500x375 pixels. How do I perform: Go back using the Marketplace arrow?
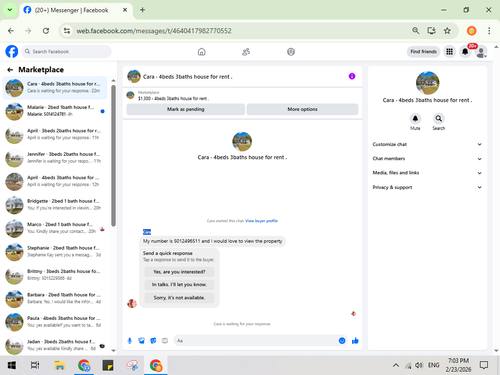10,70
